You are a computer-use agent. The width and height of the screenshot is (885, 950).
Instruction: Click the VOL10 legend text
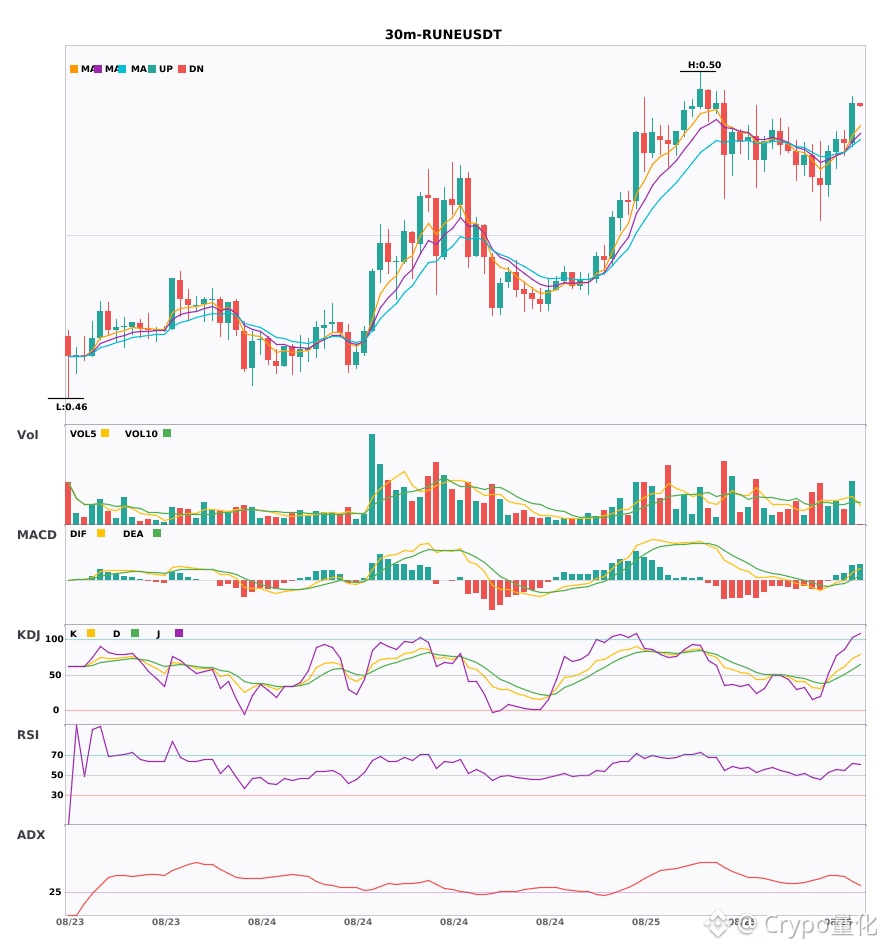141,434
